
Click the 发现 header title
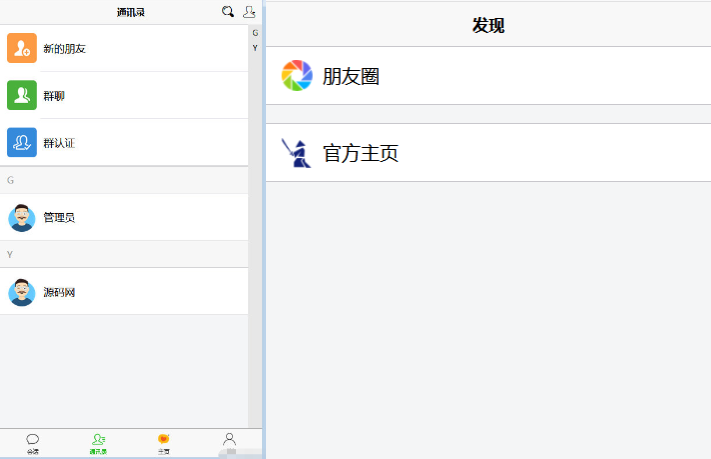(488, 25)
